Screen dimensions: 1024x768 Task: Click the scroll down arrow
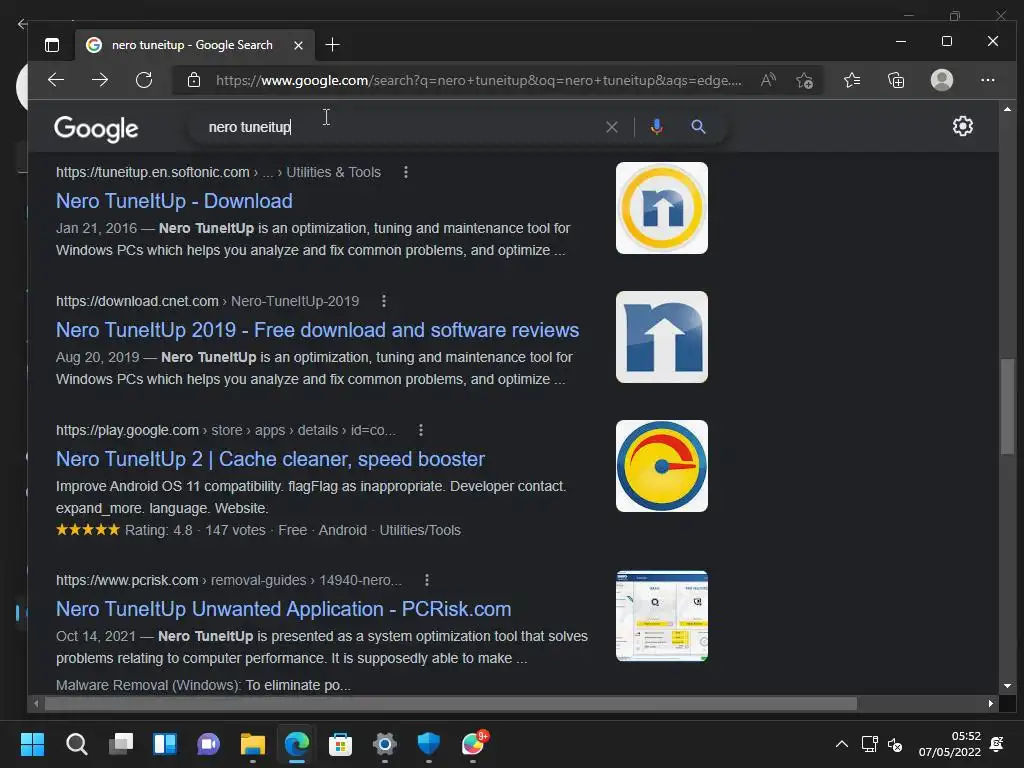[1008, 686]
